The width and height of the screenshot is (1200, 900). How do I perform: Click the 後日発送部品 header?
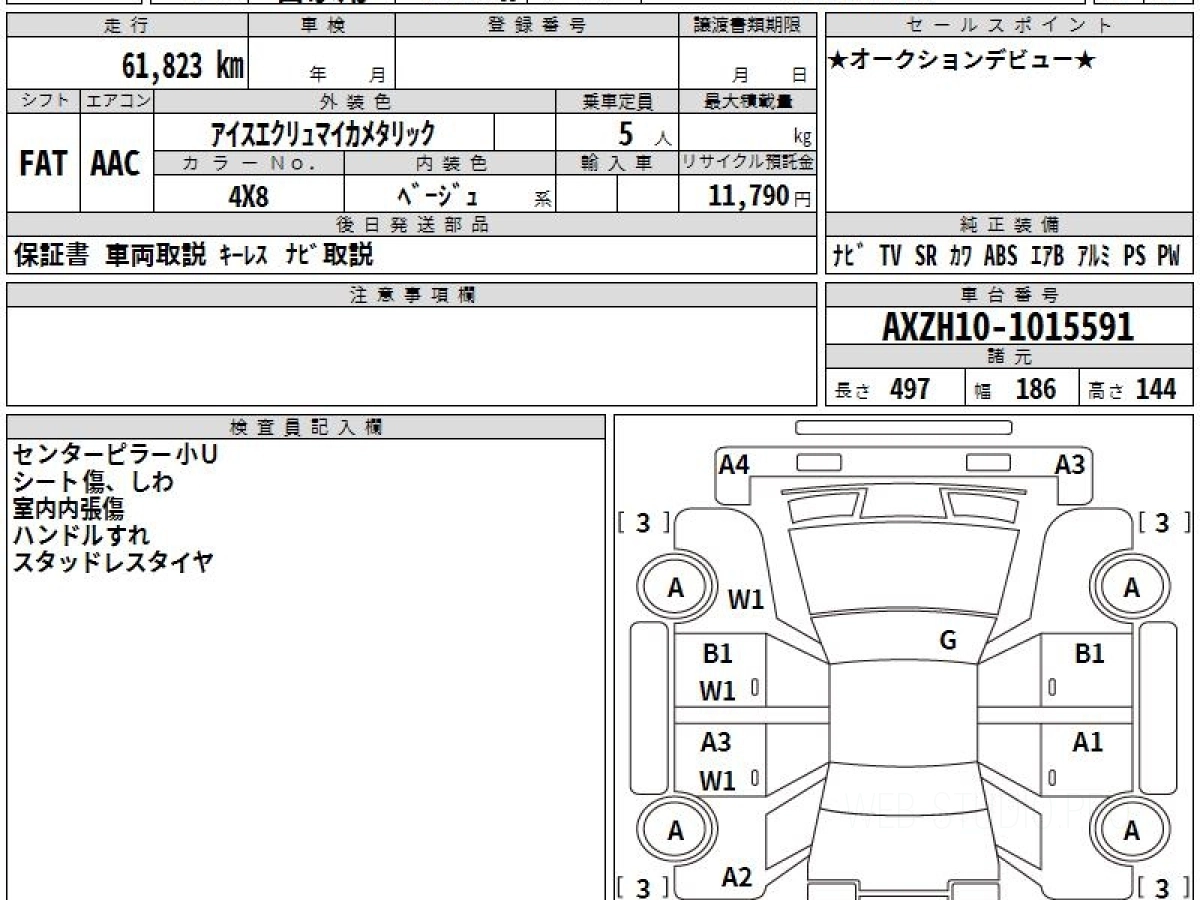[x=412, y=225]
